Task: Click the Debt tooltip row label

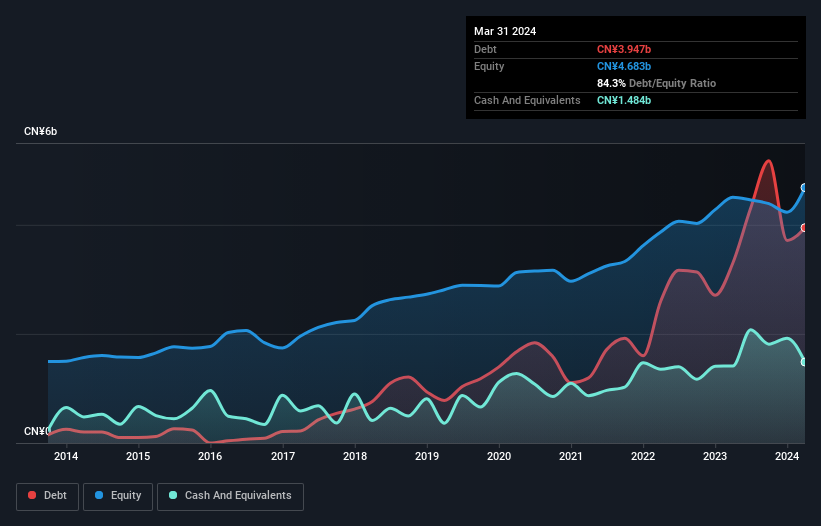Action: coord(485,49)
